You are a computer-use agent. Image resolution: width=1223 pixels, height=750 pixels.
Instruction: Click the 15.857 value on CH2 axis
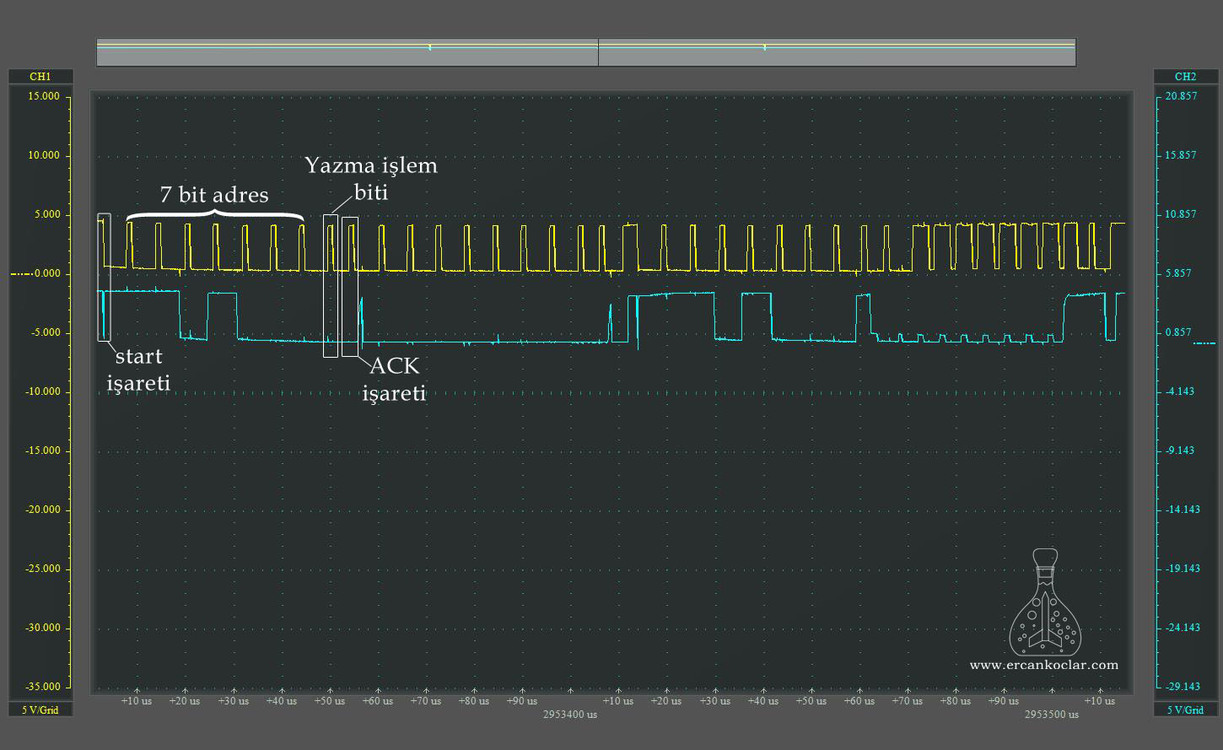pyautogui.click(x=1181, y=155)
